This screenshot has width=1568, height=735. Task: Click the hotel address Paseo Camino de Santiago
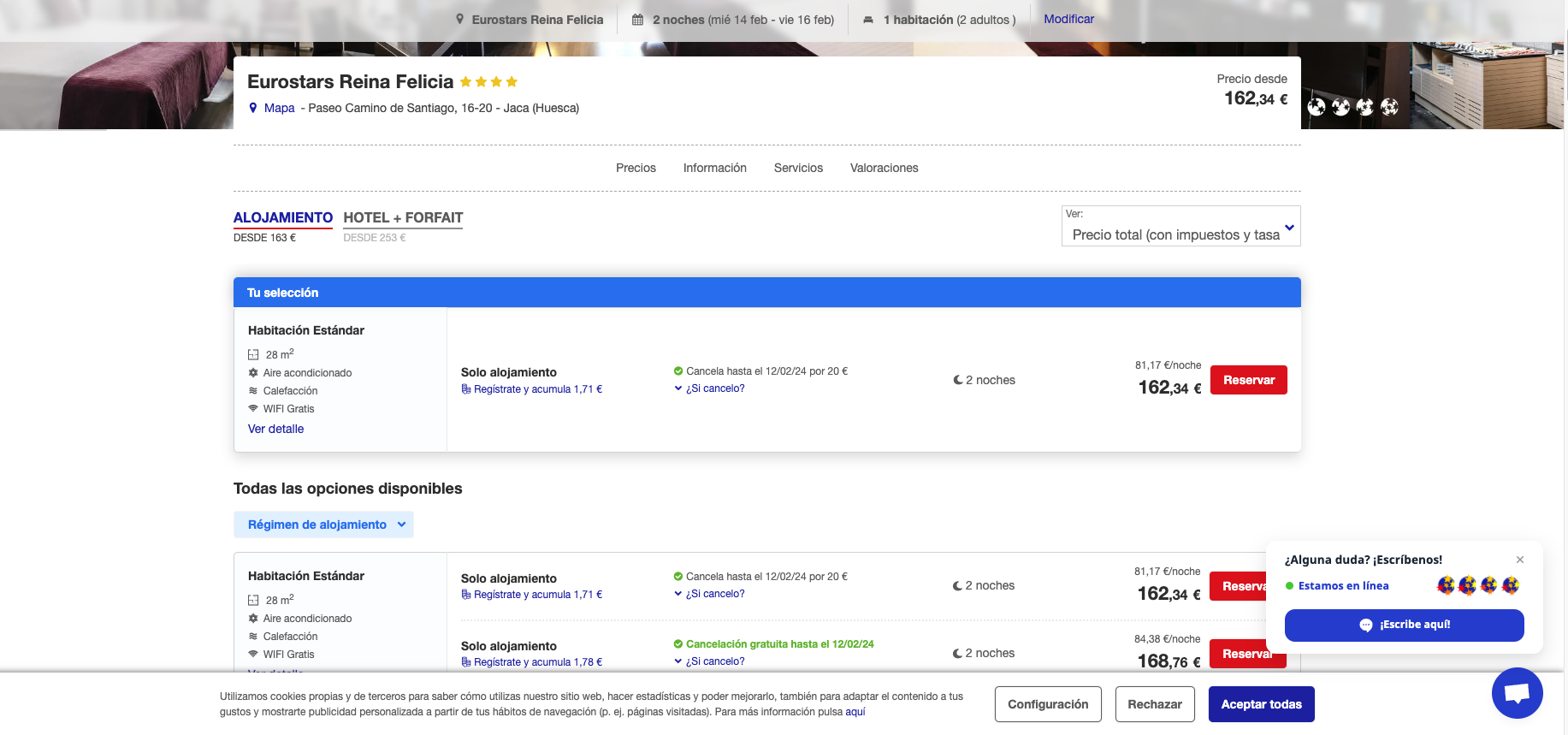tap(443, 108)
